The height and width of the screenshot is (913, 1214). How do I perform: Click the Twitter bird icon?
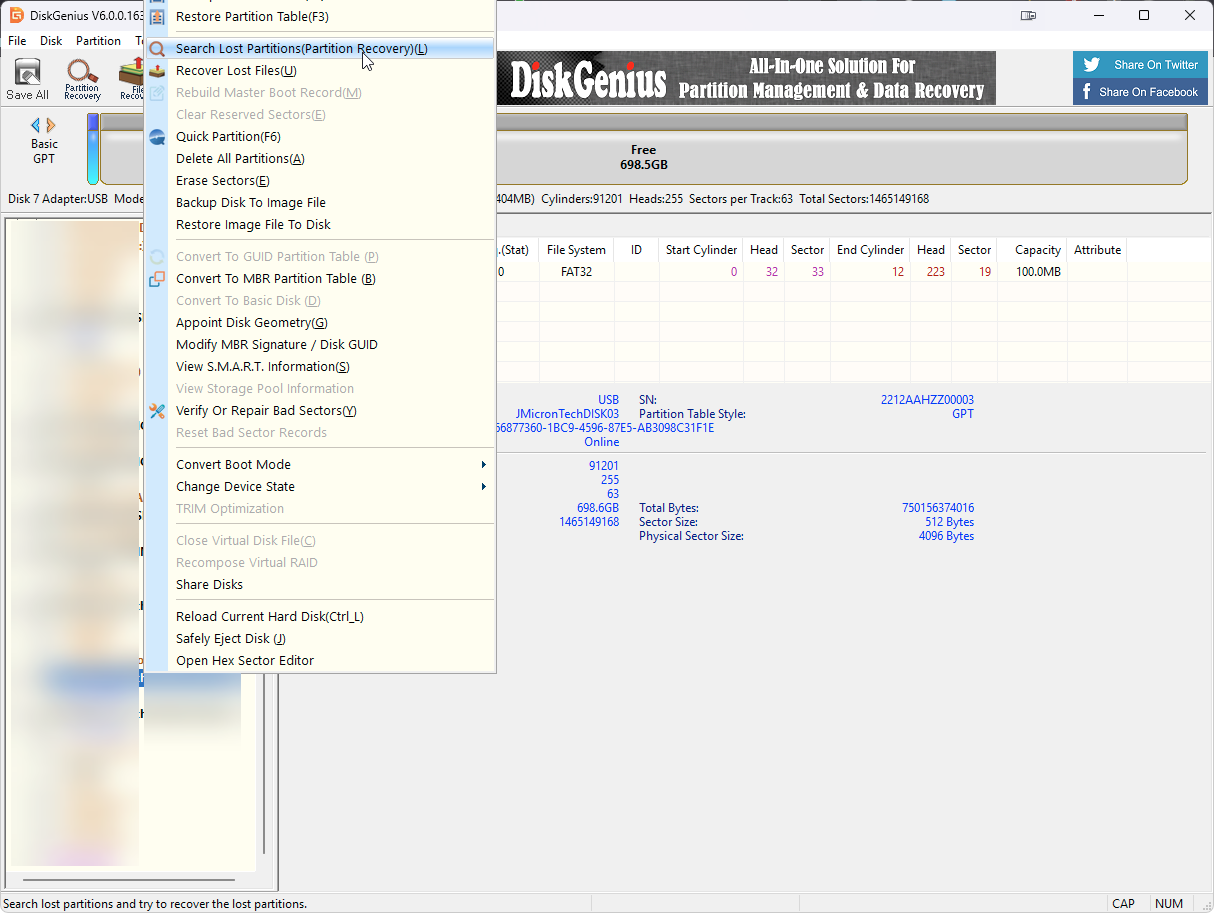(x=1092, y=65)
